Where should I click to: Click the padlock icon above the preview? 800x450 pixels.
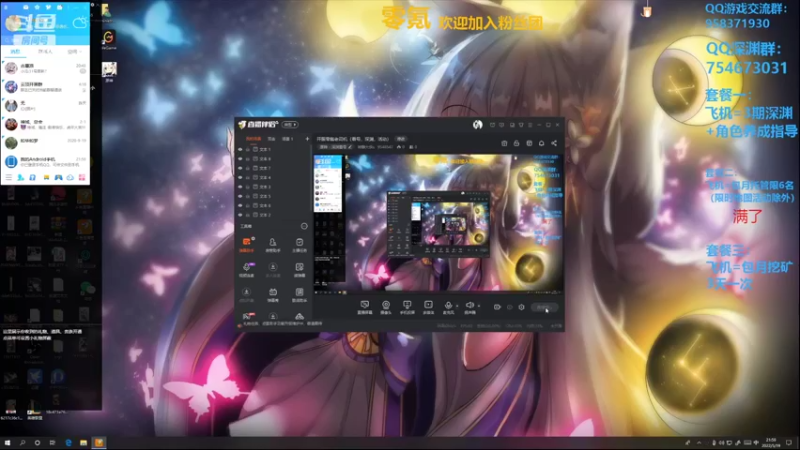516,143
